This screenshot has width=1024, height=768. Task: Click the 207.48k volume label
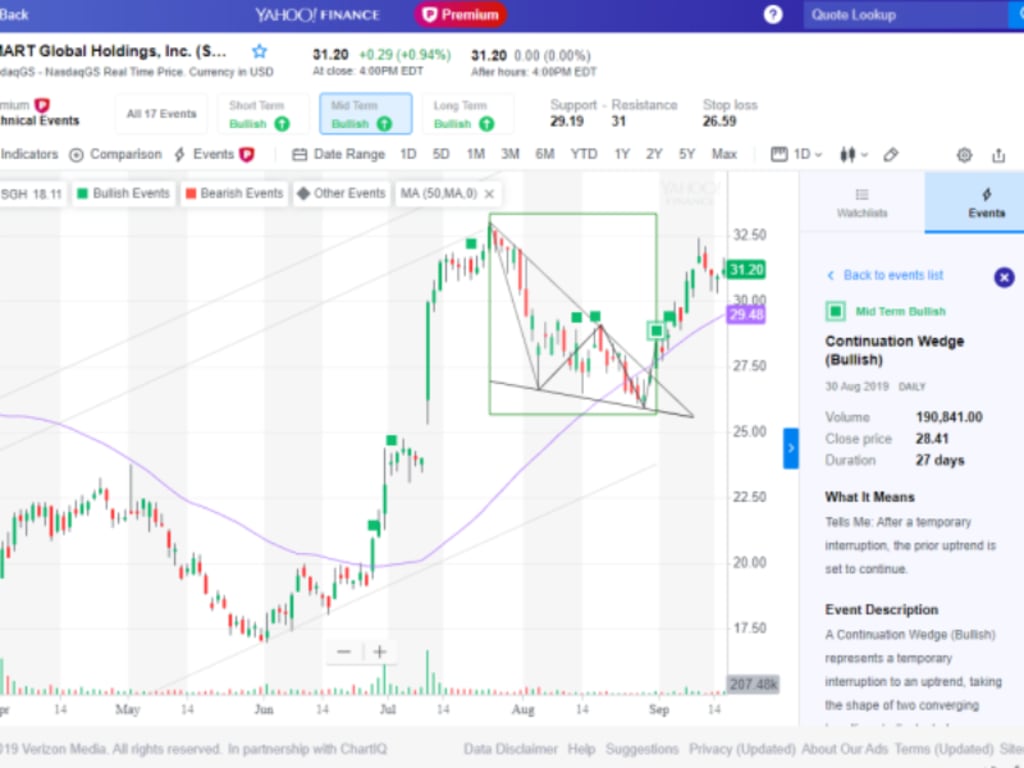coord(753,684)
